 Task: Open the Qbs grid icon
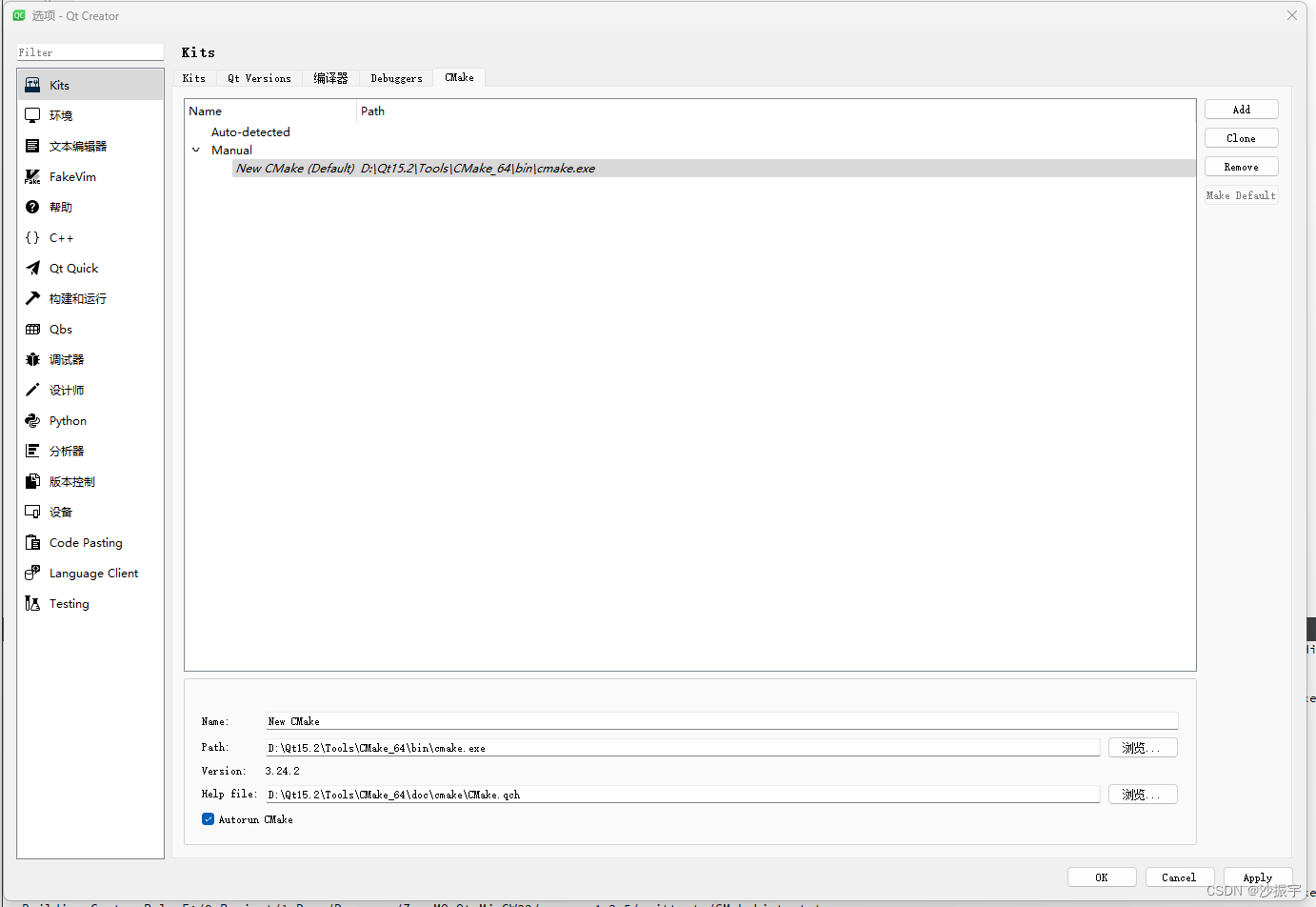pos(32,329)
